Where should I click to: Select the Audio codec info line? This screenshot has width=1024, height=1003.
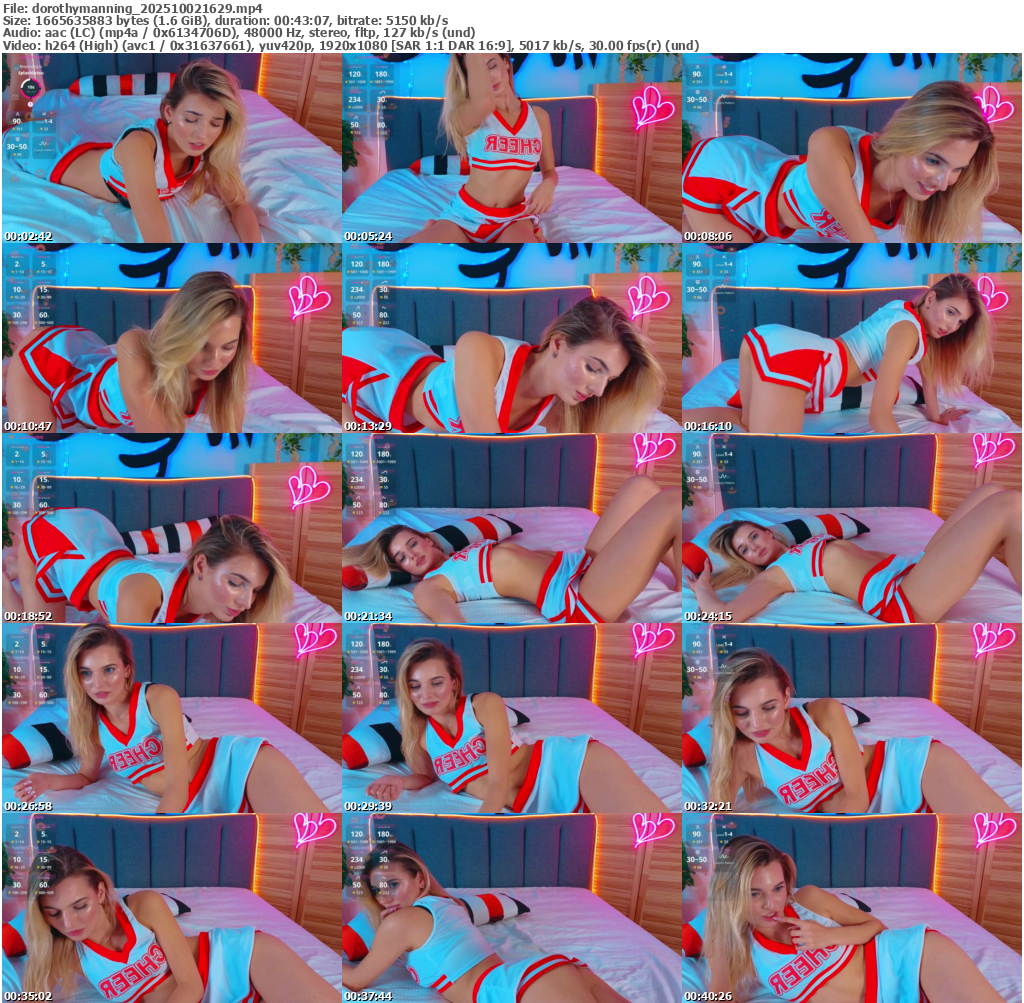[238, 32]
